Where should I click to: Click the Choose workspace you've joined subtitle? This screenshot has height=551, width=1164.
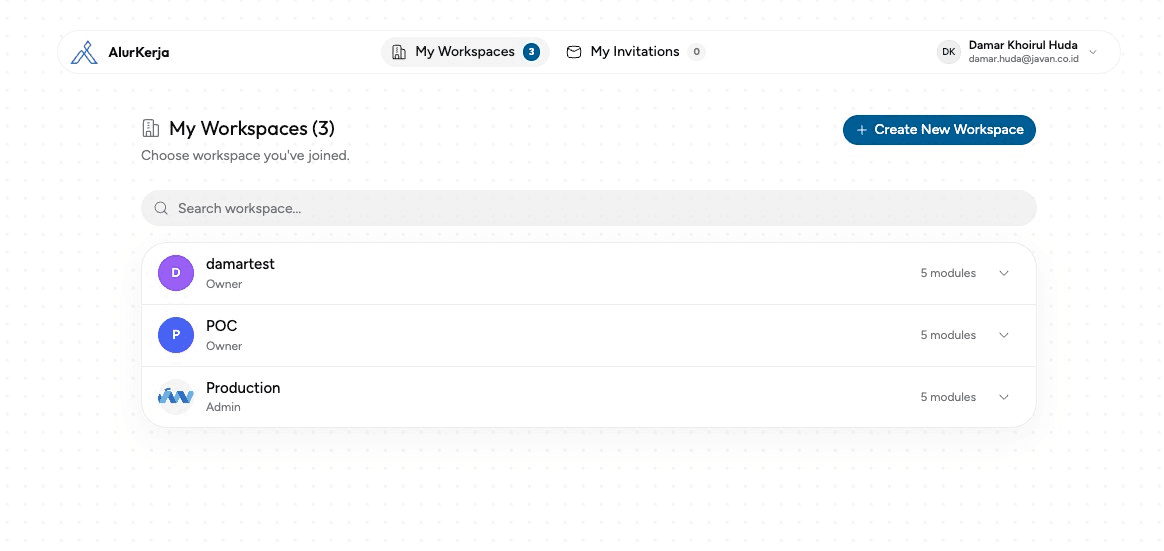[x=245, y=156]
